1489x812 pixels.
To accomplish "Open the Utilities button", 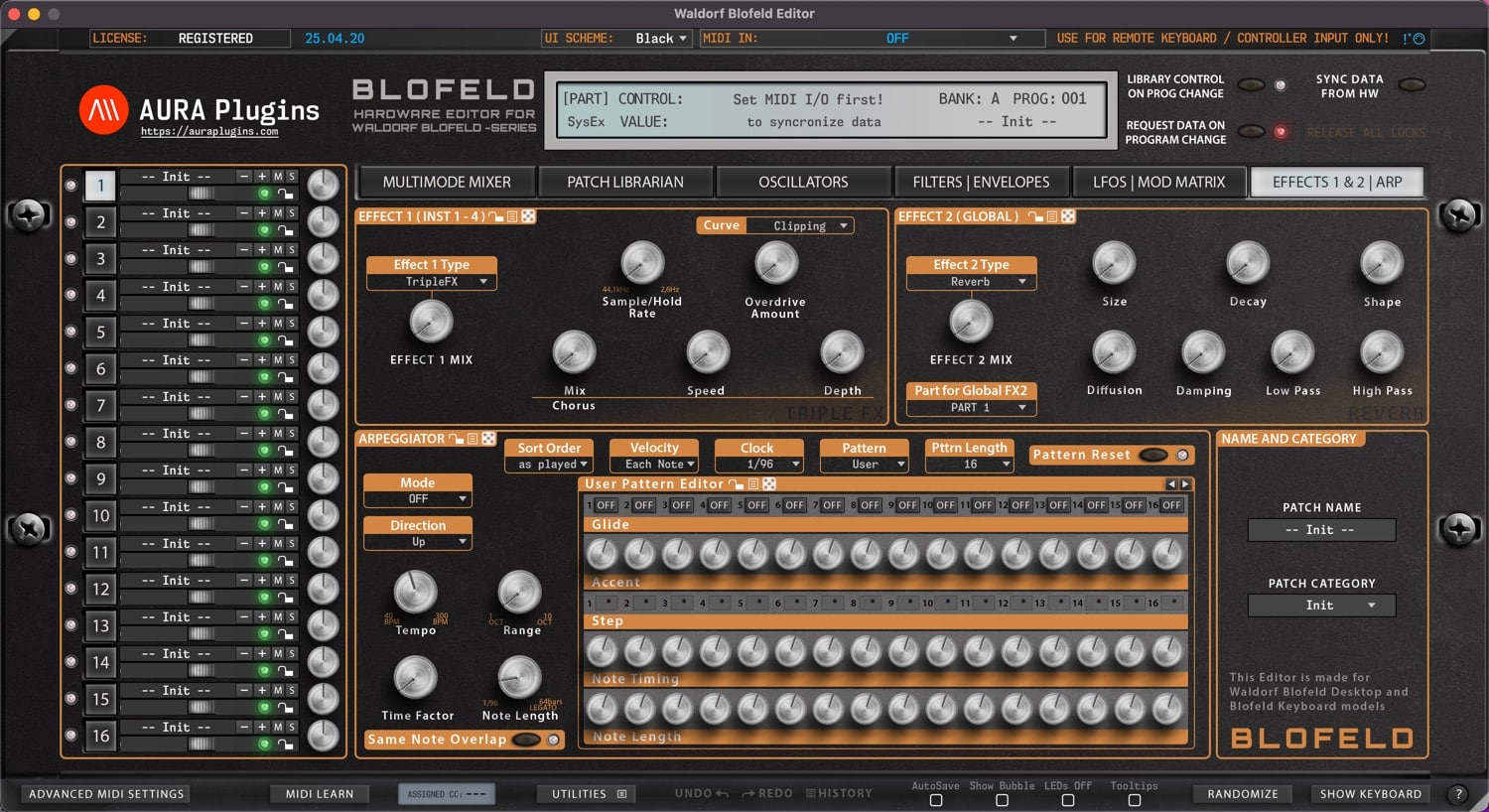I will [x=589, y=794].
